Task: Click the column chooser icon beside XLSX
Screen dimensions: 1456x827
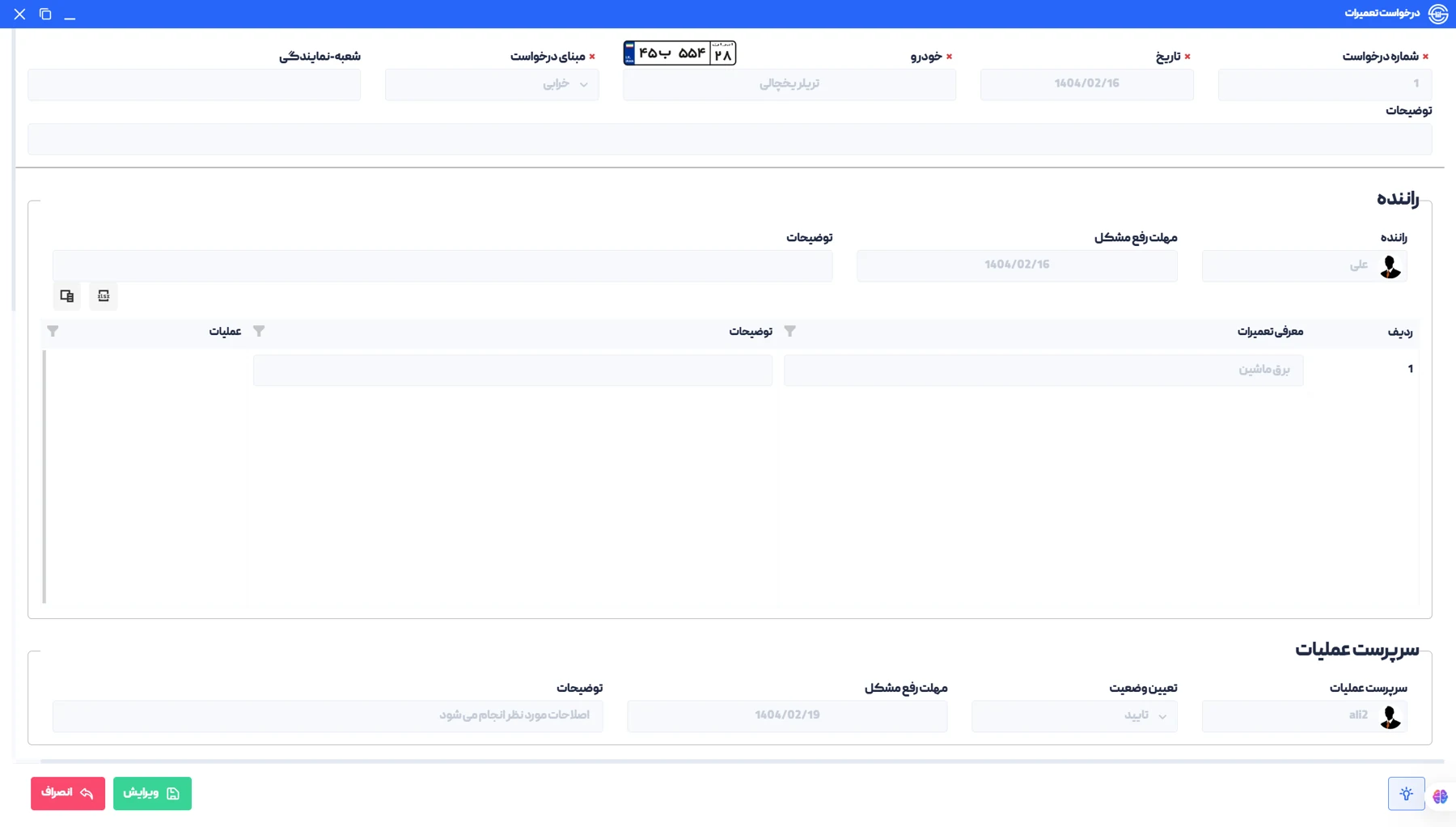Action: [x=67, y=296]
